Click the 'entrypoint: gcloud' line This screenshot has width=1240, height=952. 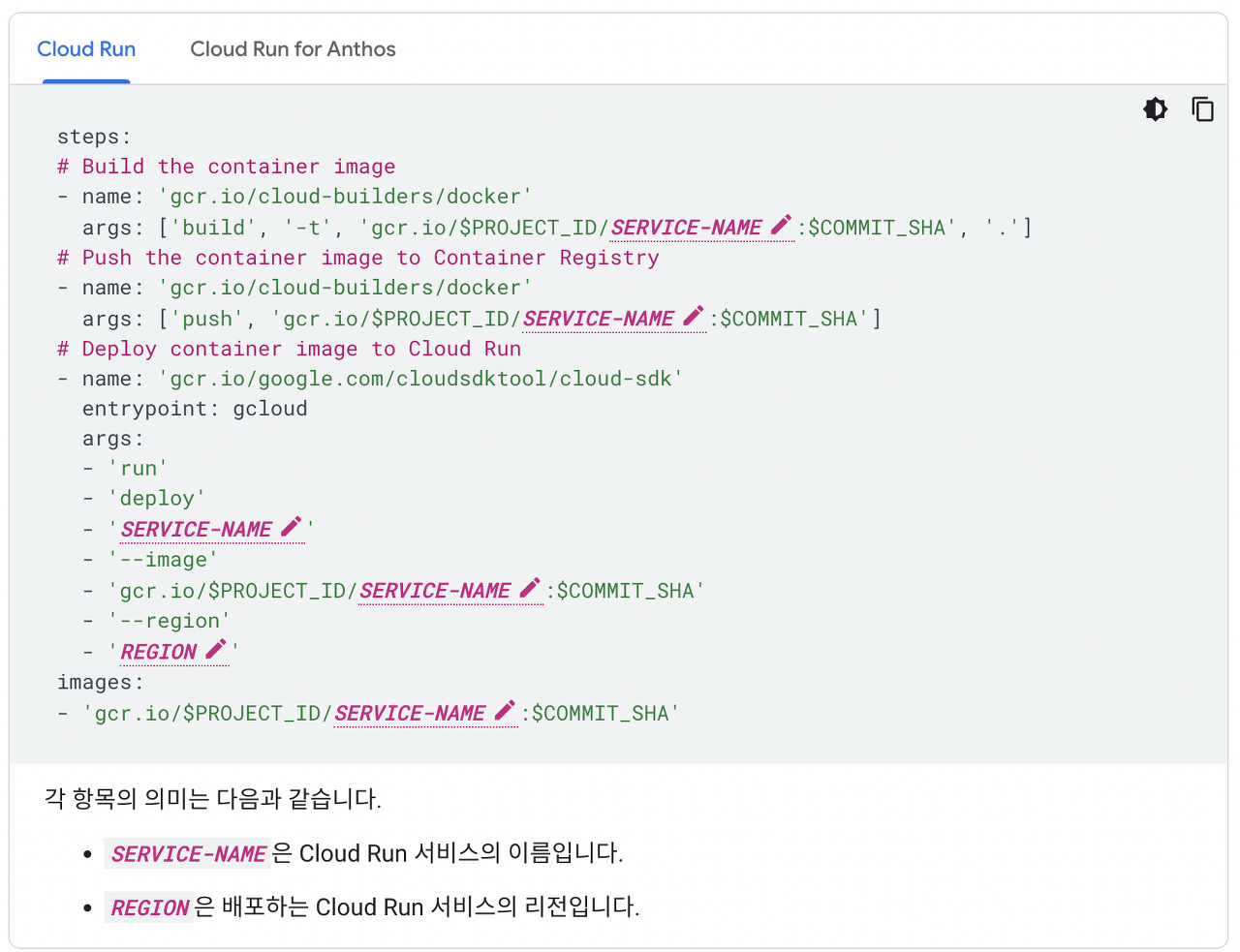click(195, 409)
